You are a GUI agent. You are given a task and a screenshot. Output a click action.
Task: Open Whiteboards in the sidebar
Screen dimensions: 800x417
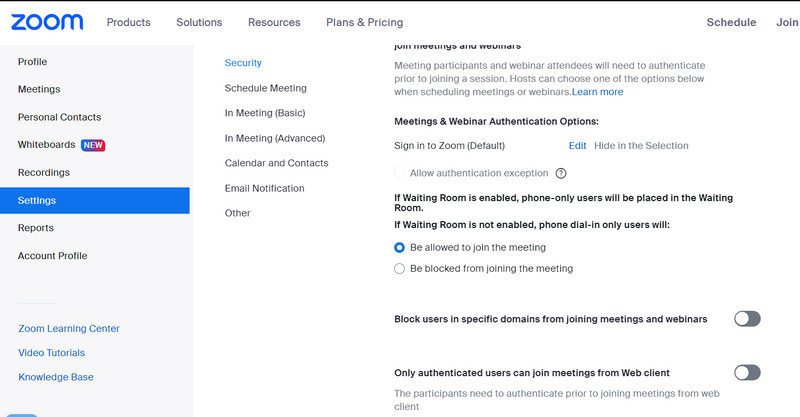(46, 145)
